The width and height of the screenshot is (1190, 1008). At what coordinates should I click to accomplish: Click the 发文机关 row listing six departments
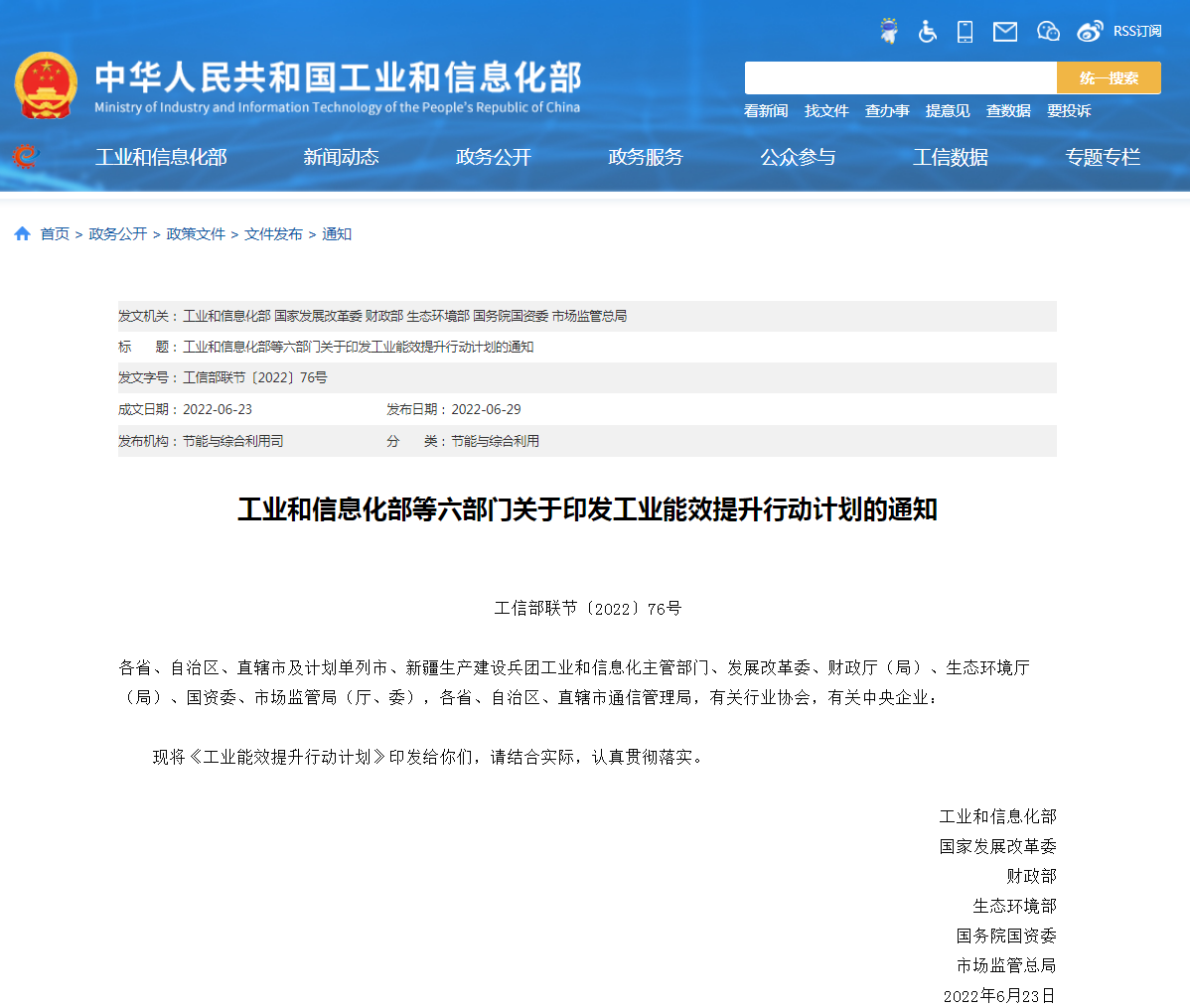(x=587, y=316)
